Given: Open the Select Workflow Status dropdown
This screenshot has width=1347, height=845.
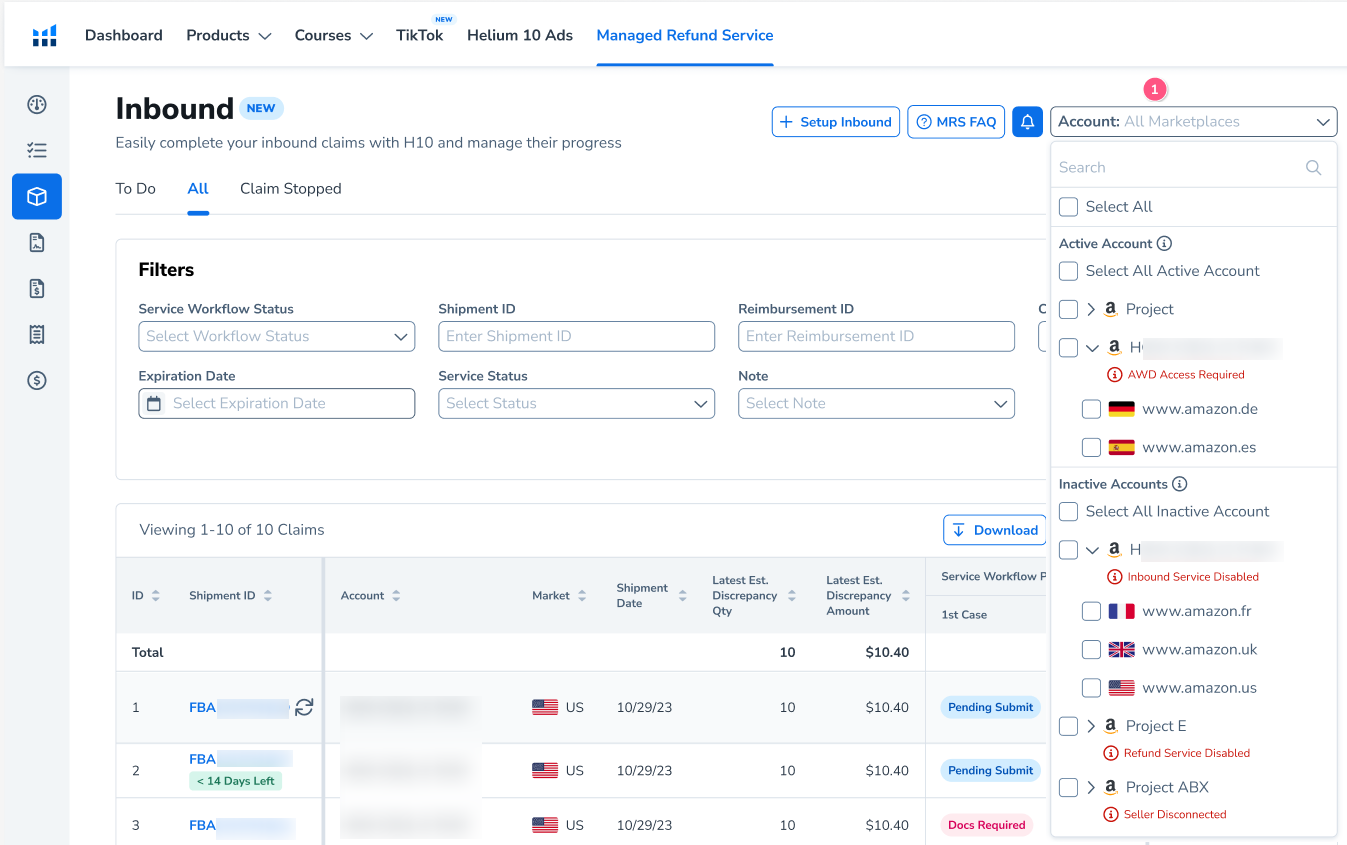Looking at the screenshot, I should [x=277, y=337].
